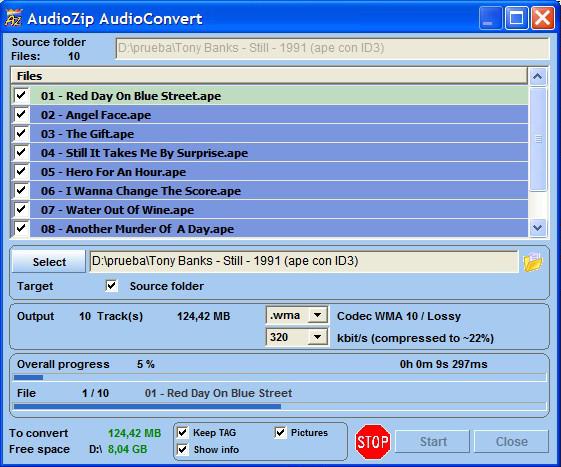This screenshot has width=561, height=467.
Task: Toggle checkbox for 04 - Still It Takes Me By Surprise.ape
Action: pyautogui.click(x=21, y=152)
